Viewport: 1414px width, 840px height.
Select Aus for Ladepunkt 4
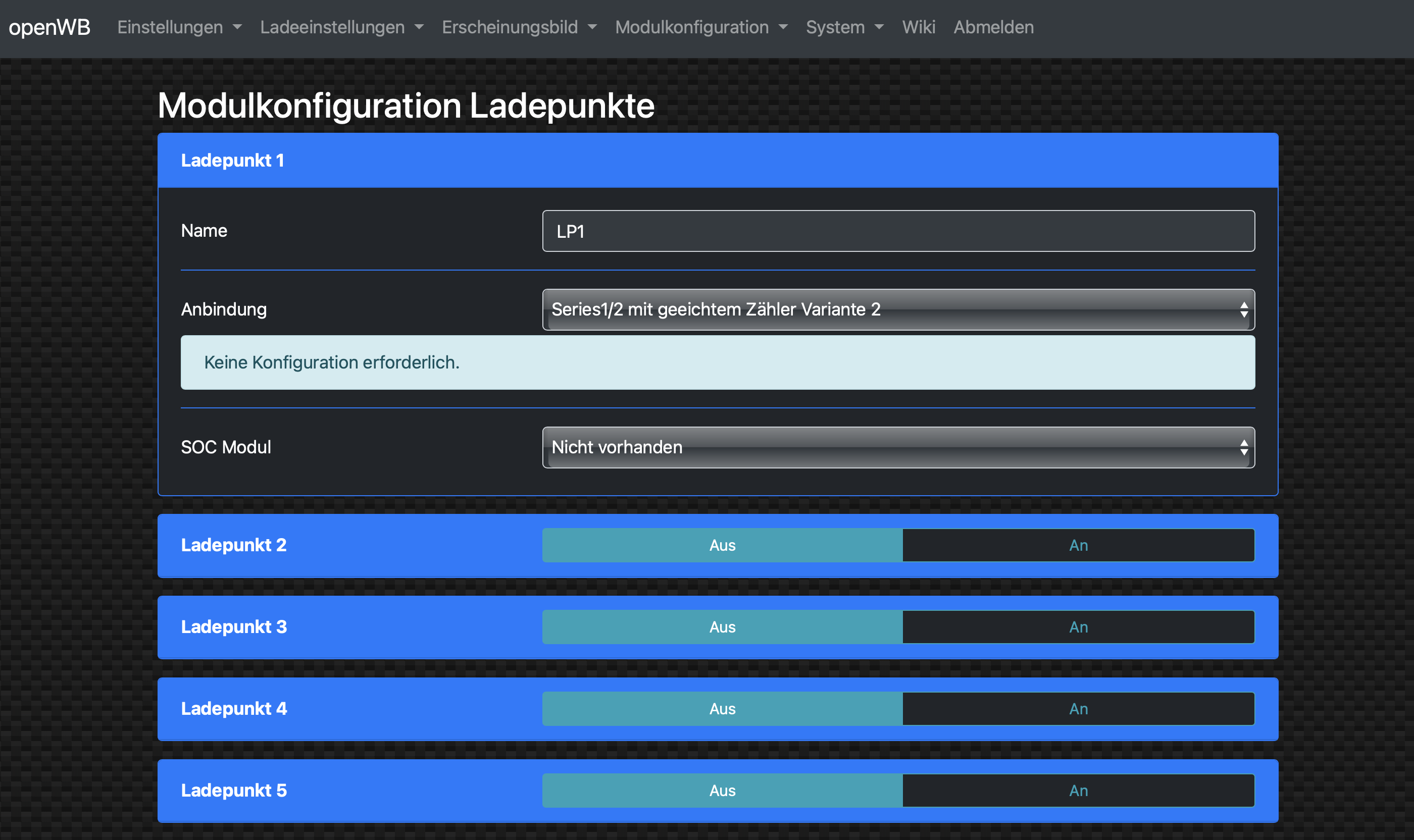tap(722, 709)
